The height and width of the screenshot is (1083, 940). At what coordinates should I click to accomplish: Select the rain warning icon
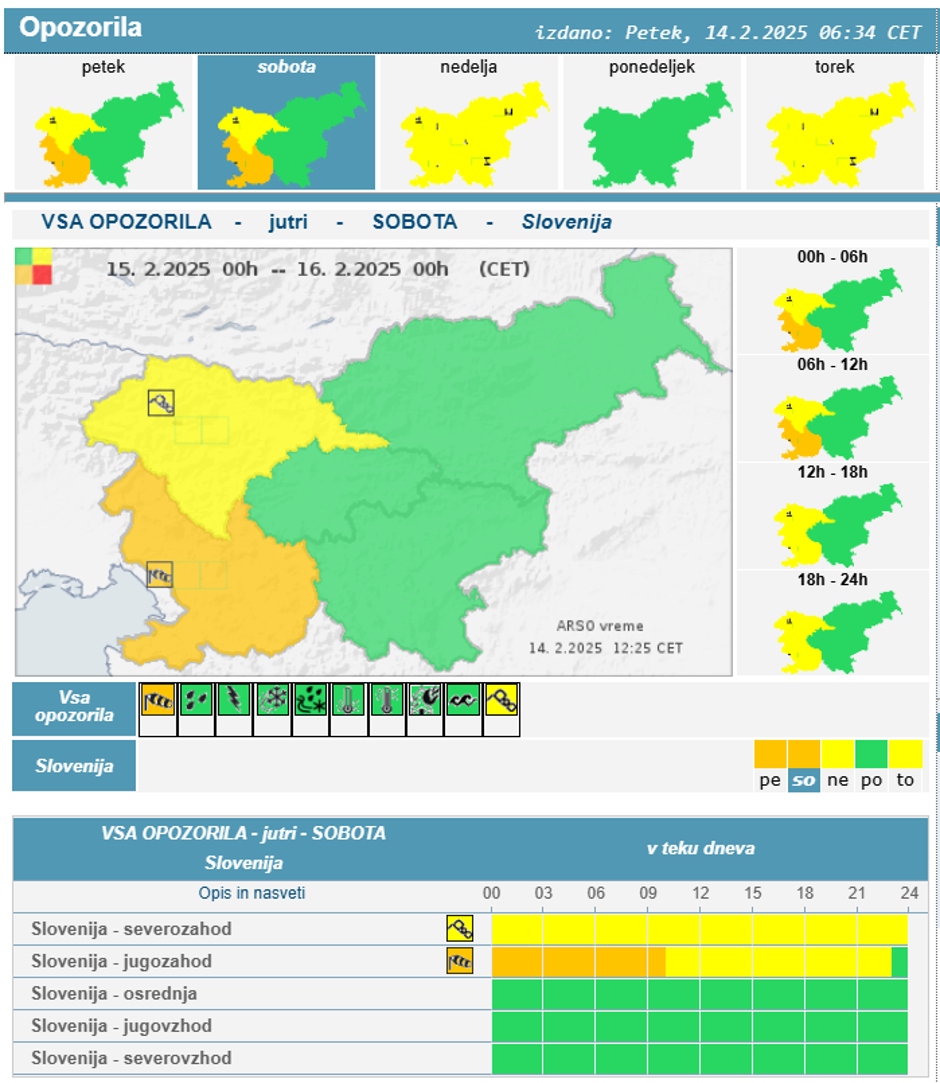pyautogui.click(x=196, y=700)
